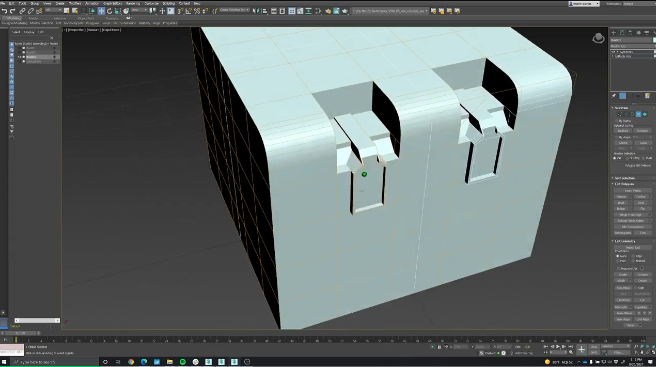This screenshot has height=367, width=656.
Task: Select the Rotate transform tool
Action: pyautogui.click(x=110, y=11)
